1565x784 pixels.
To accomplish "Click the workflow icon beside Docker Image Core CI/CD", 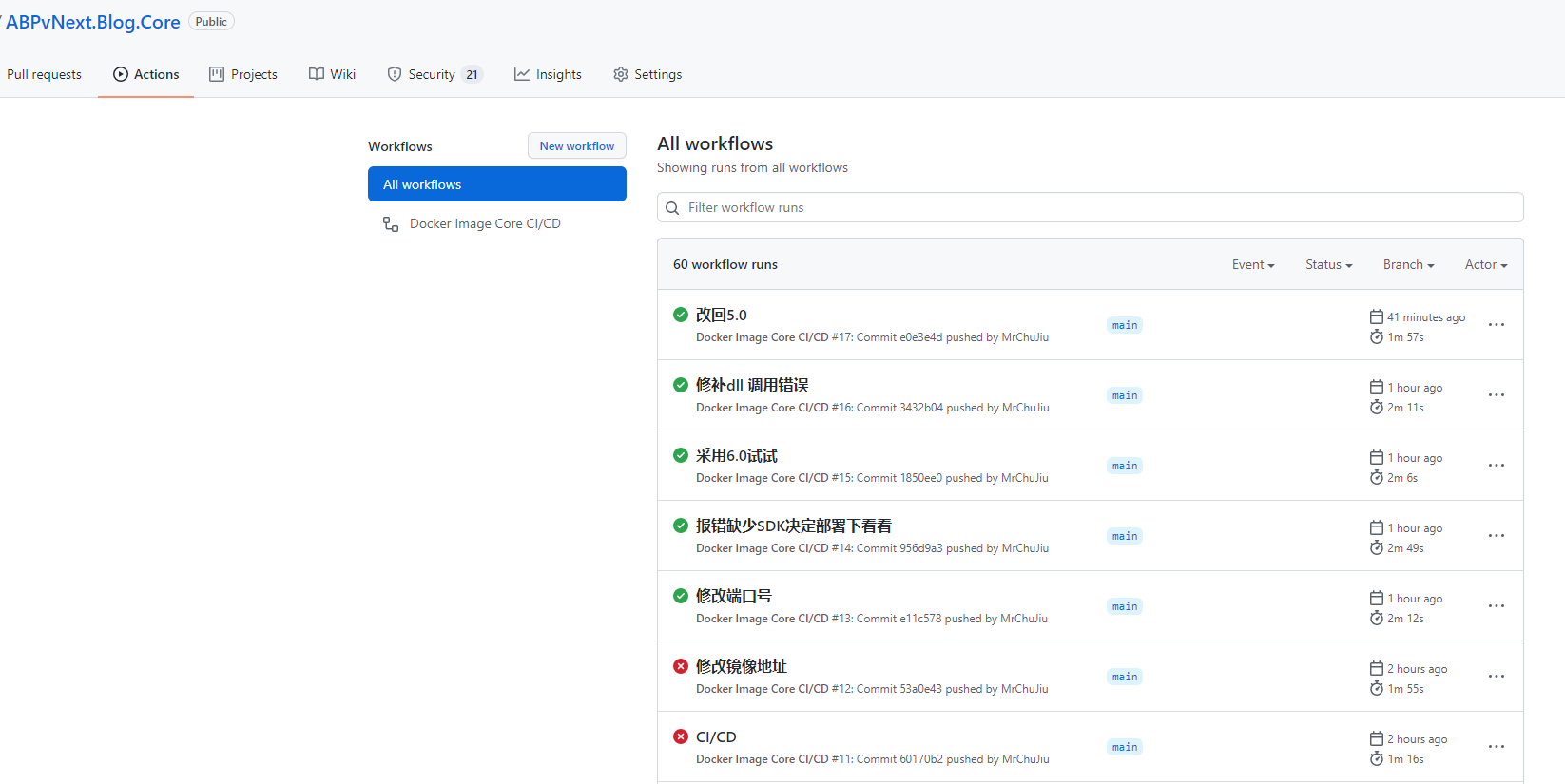I will (391, 224).
